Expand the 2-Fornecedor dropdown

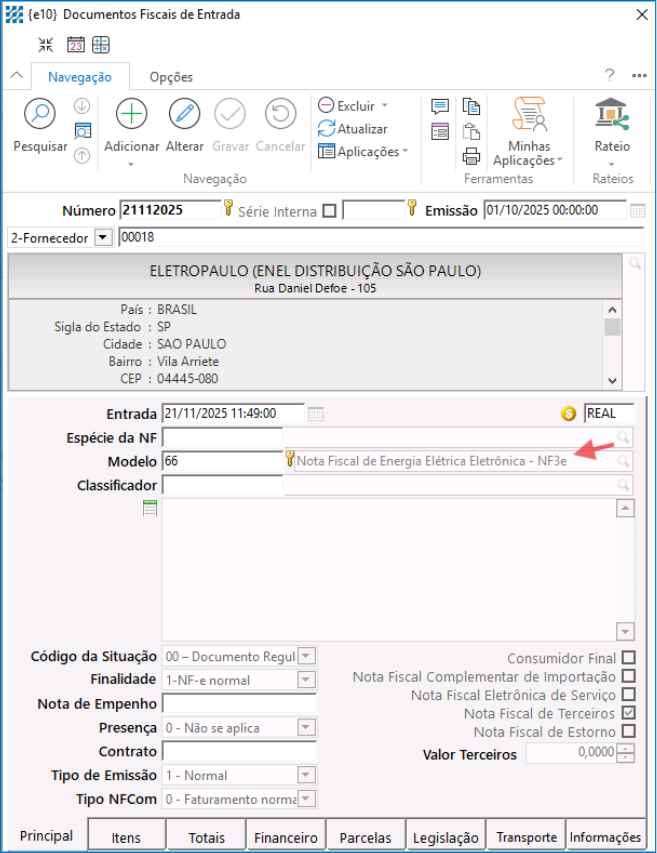pos(102,238)
